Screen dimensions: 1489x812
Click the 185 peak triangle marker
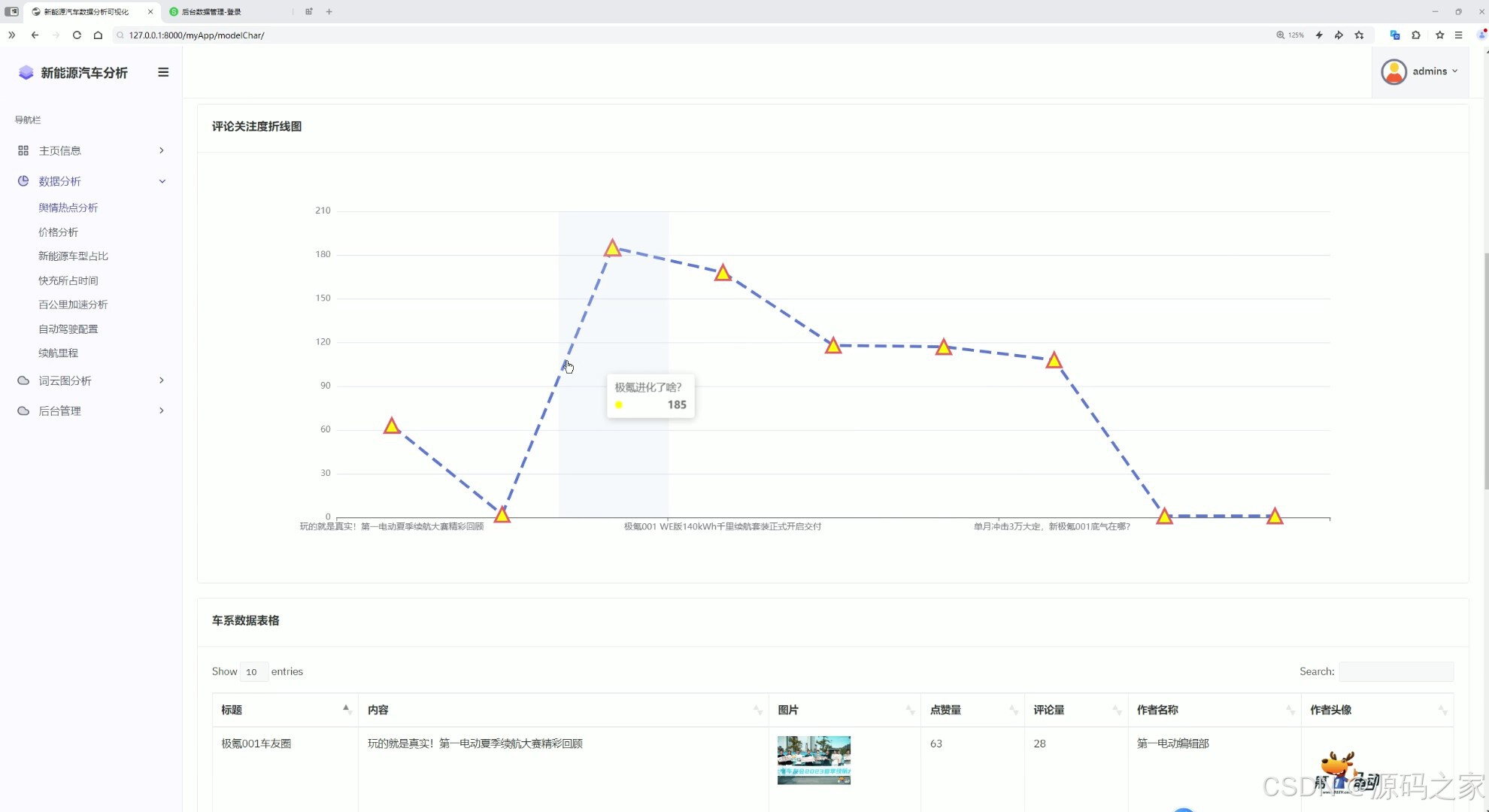pos(612,248)
